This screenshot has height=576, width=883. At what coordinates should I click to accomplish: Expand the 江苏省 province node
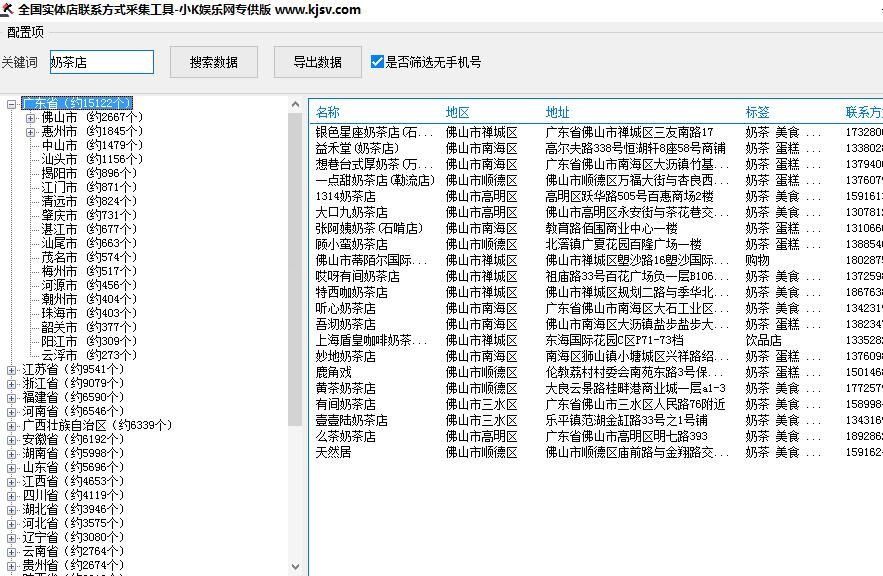click(x=12, y=370)
